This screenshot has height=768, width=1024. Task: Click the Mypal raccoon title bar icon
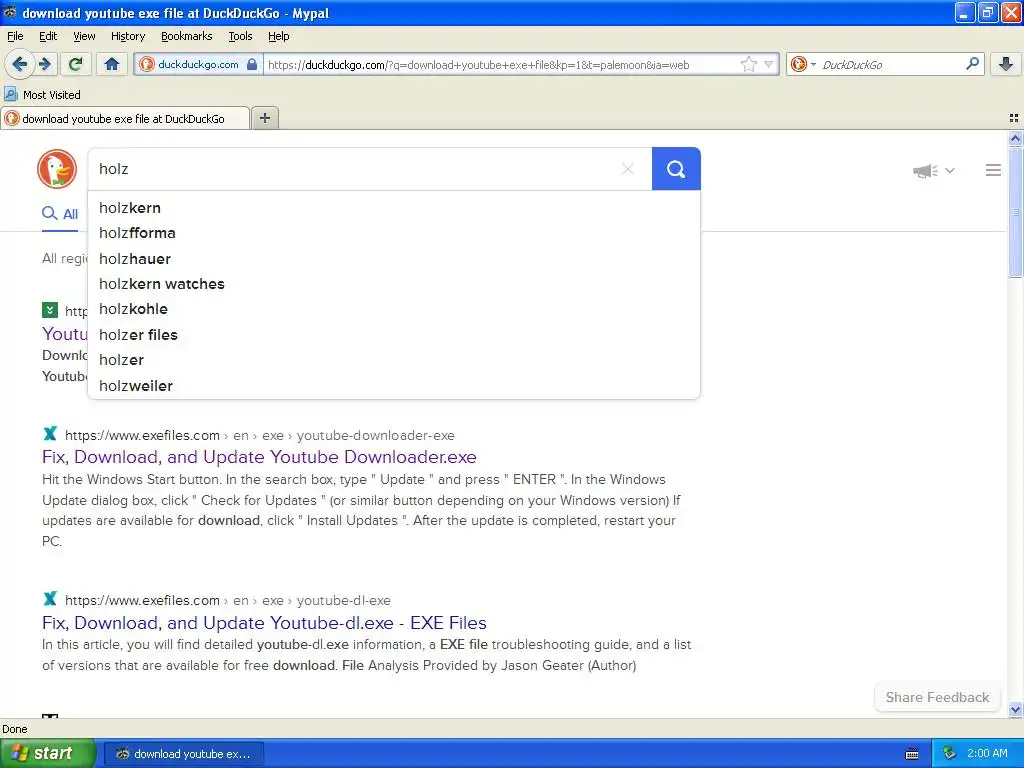pyautogui.click(x=10, y=12)
